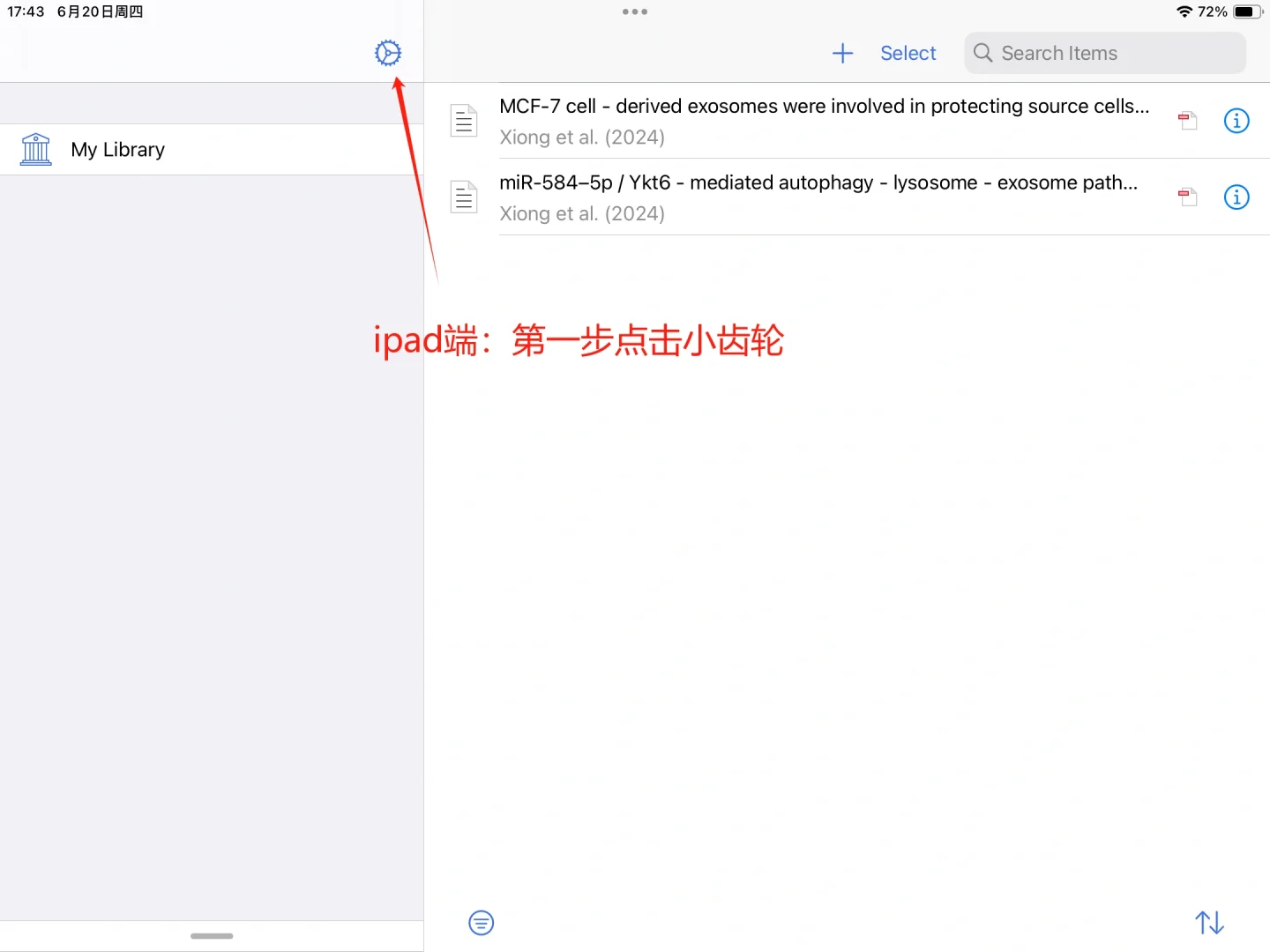Open the PDF attachment of the MCF-7 paper
Image resolution: width=1270 pixels, height=952 pixels.
(x=1187, y=121)
